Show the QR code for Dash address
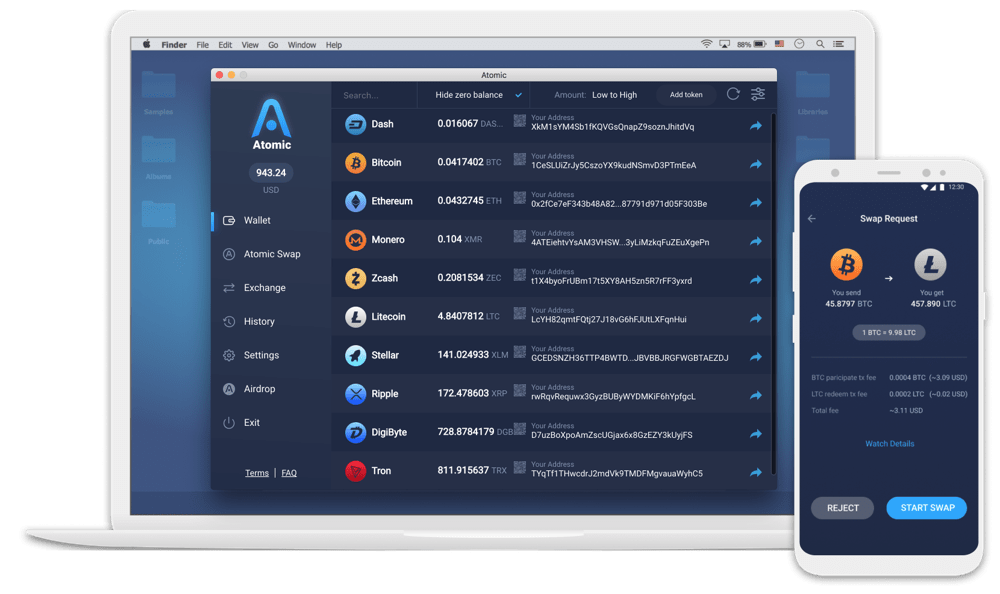 520,121
